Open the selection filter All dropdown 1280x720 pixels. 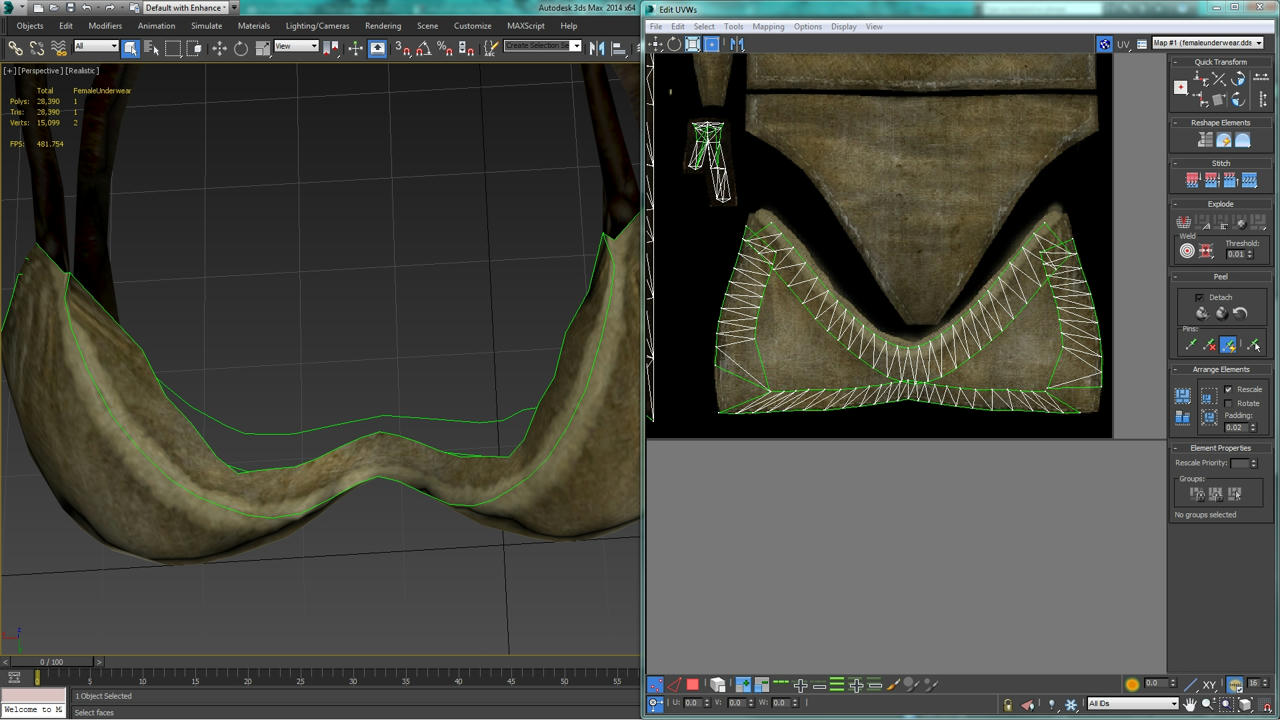click(x=96, y=46)
